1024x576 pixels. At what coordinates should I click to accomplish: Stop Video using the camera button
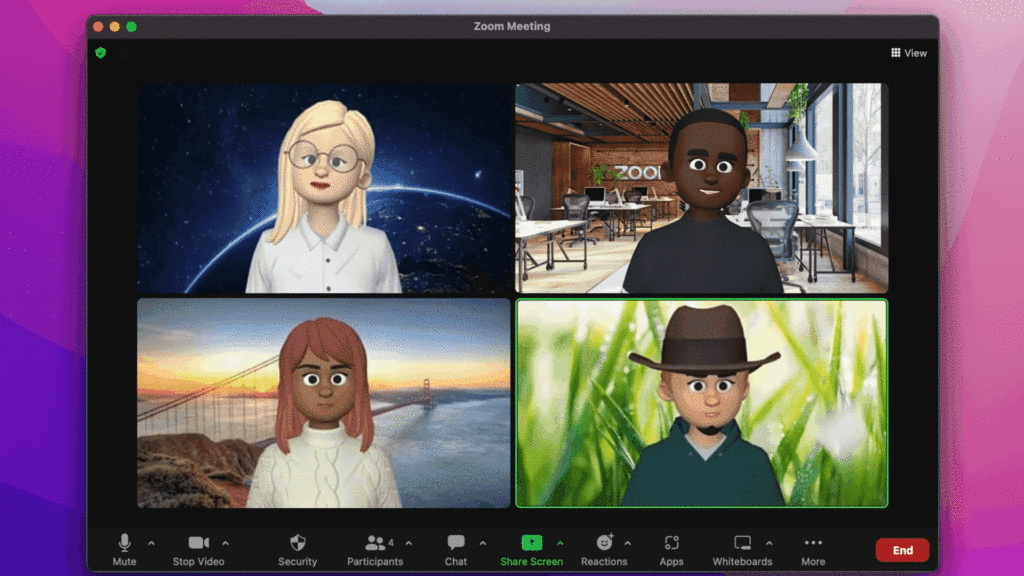(x=198, y=543)
